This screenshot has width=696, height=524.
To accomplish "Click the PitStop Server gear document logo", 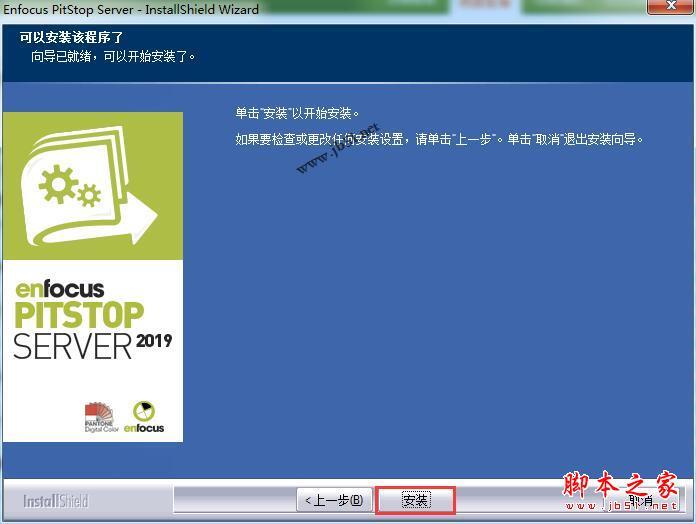I will click(91, 186).
